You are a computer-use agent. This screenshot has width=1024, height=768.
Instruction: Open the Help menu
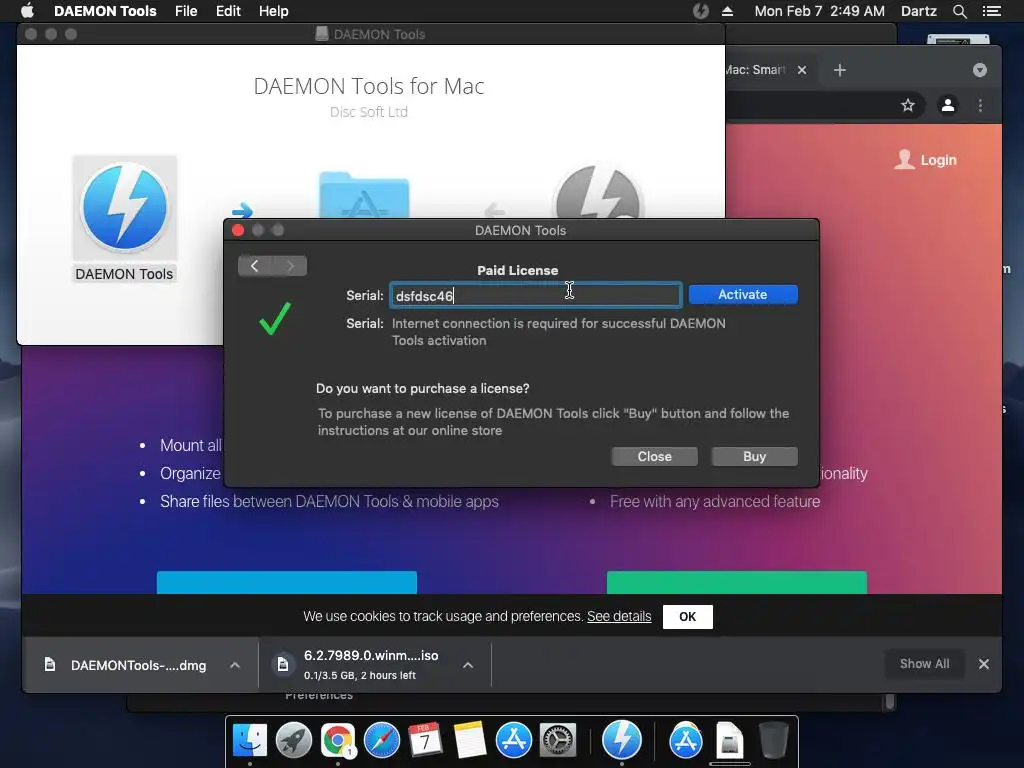tap(274, 11)
